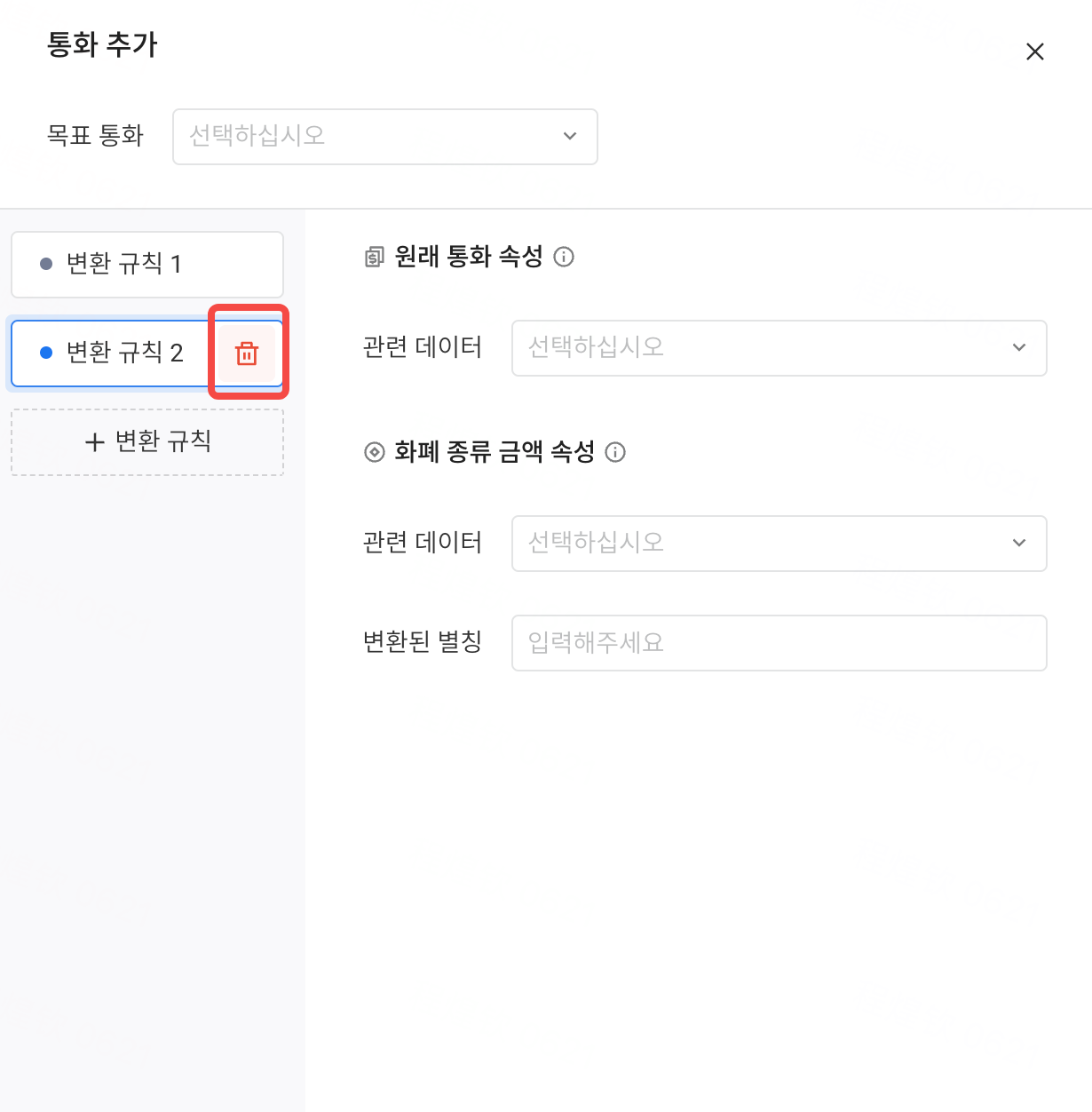
Task: Expand 관련 데이터 dropdown under 화폐 종류 금액 속성
Action: (x=779, y=544)
